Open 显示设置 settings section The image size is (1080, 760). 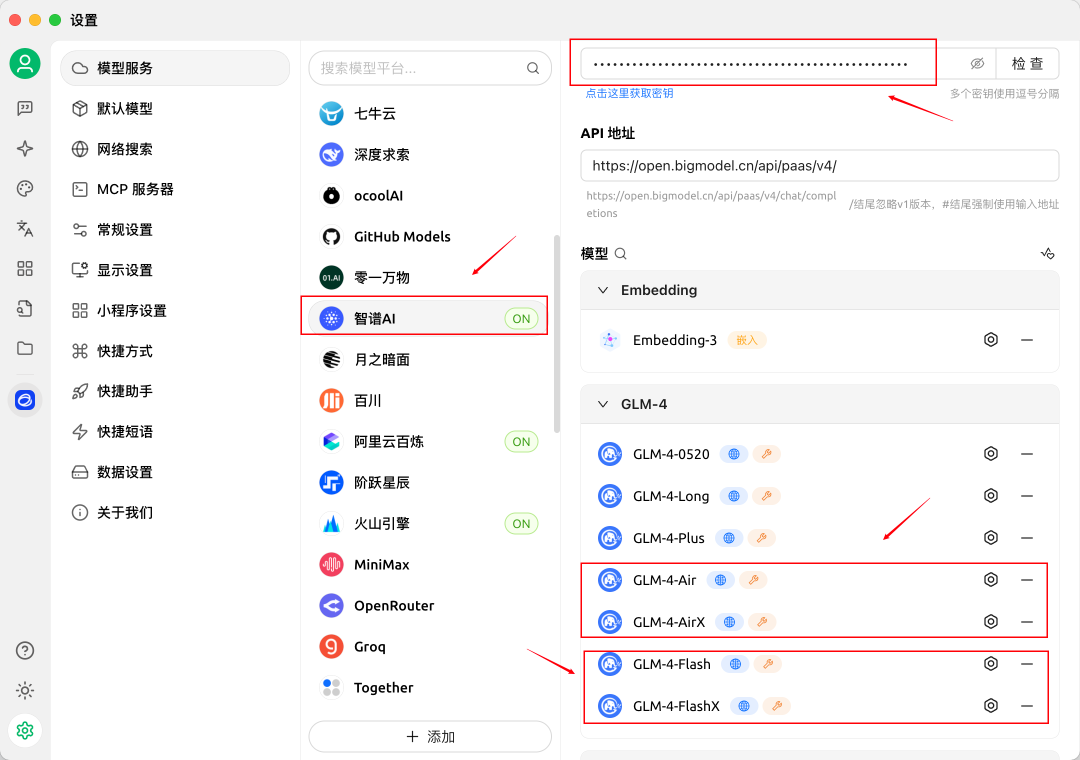point(175,270)
